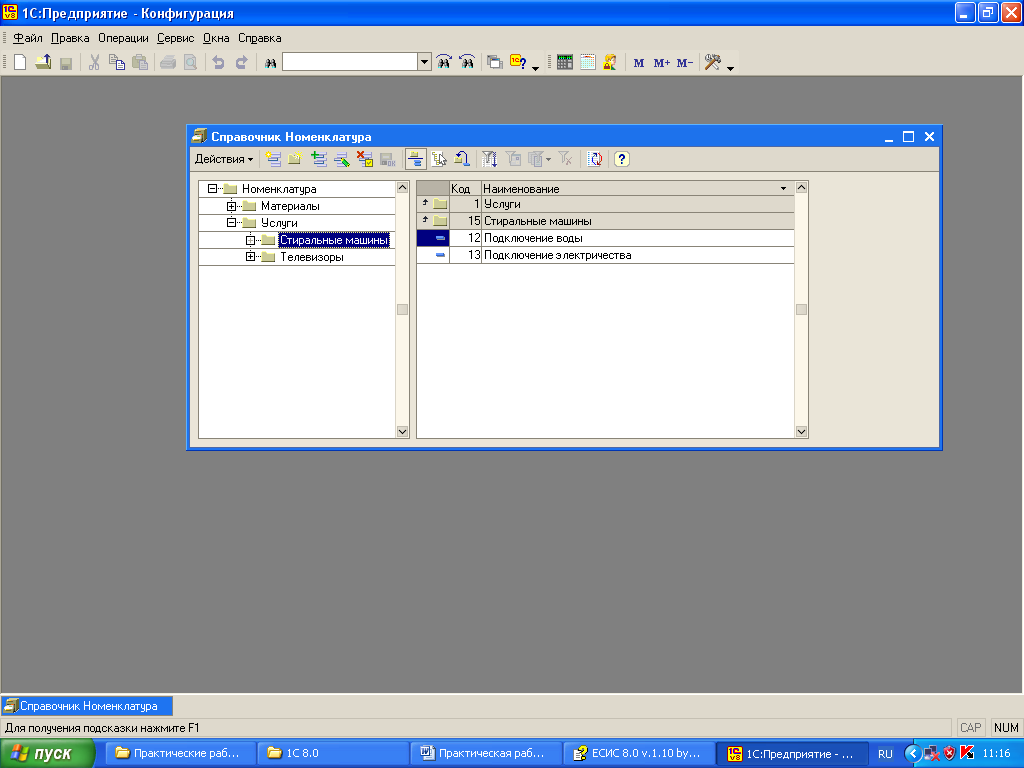Screen dimensions: 1024x768
Task: Open the Calendar icon
Action: tap(588, 63)
